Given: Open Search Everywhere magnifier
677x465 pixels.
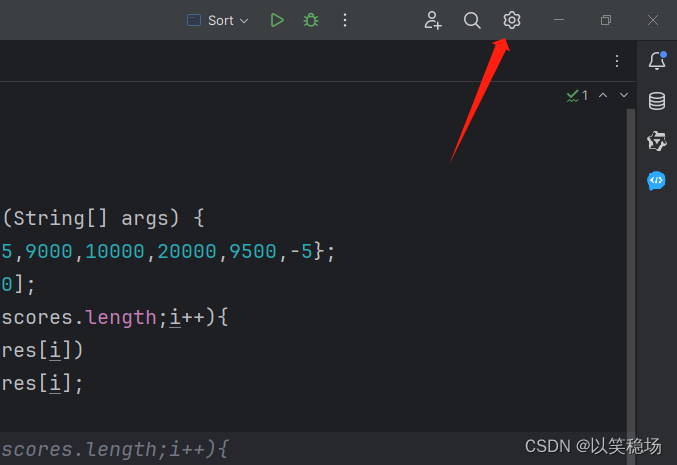Looking at the screenshot, I should 472,20.
